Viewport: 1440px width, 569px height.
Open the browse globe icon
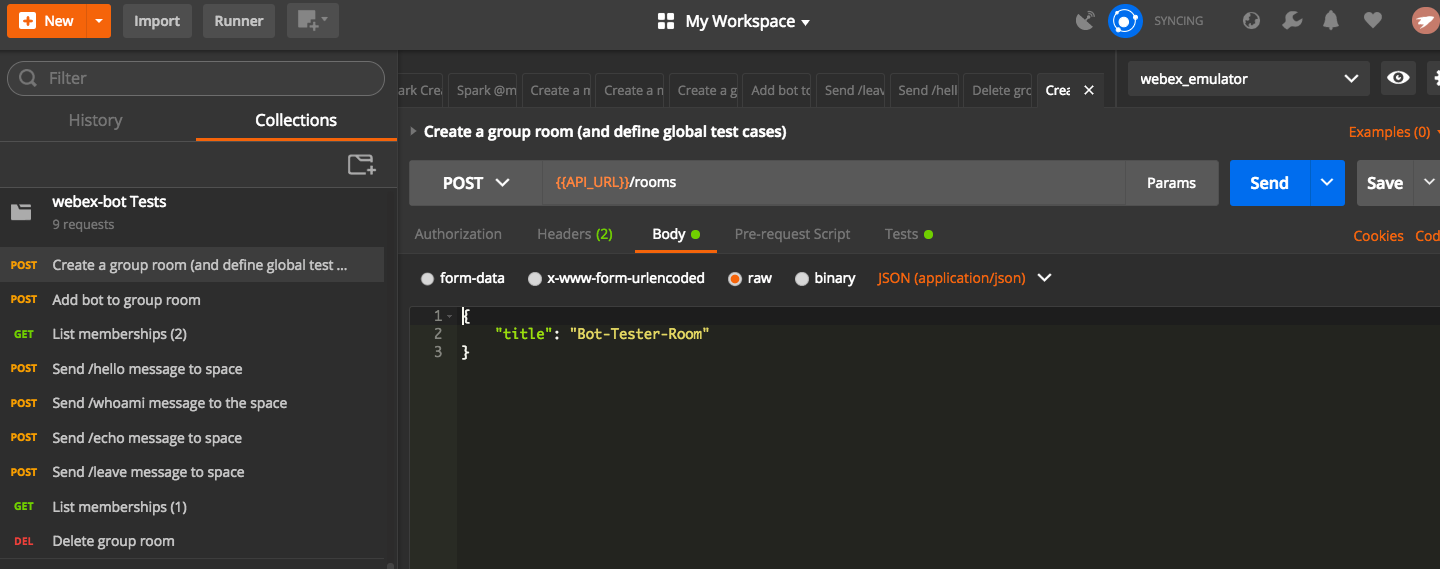[1251, 21]
